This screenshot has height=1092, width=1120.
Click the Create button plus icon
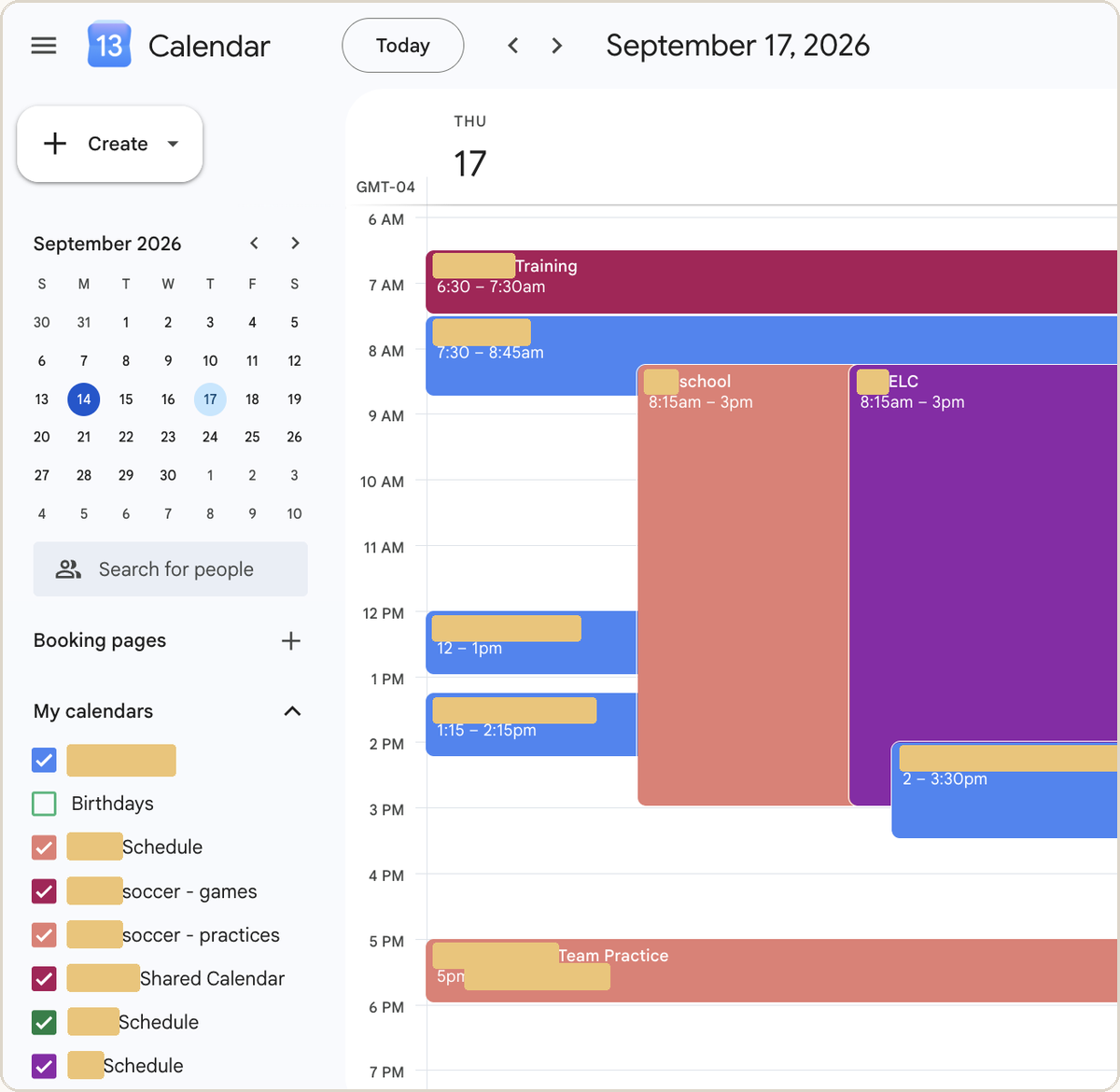pyautogui.click(x=55, y=144)
